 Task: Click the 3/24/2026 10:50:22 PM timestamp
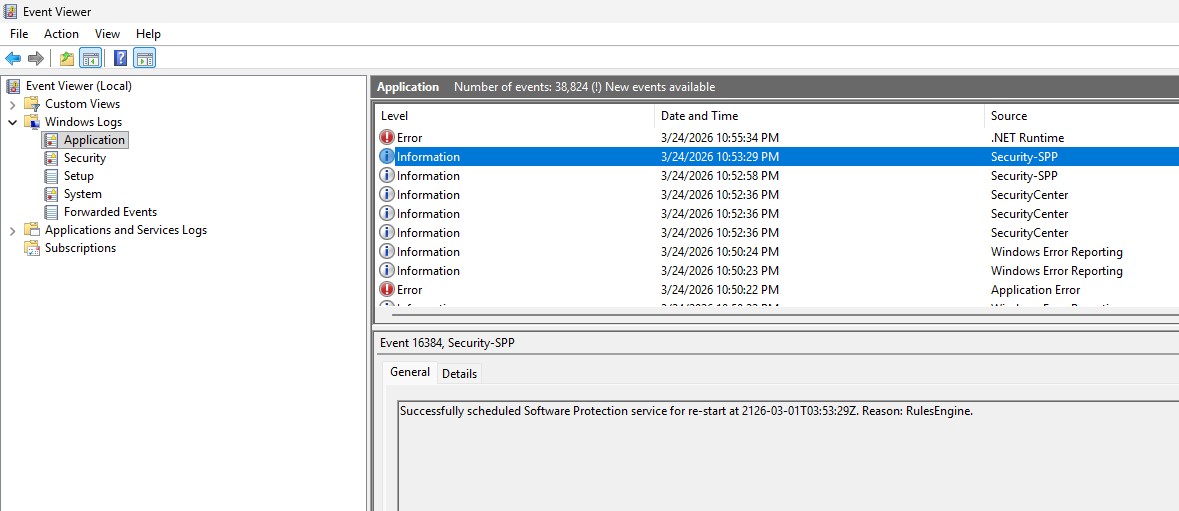(x=720, y=289)
